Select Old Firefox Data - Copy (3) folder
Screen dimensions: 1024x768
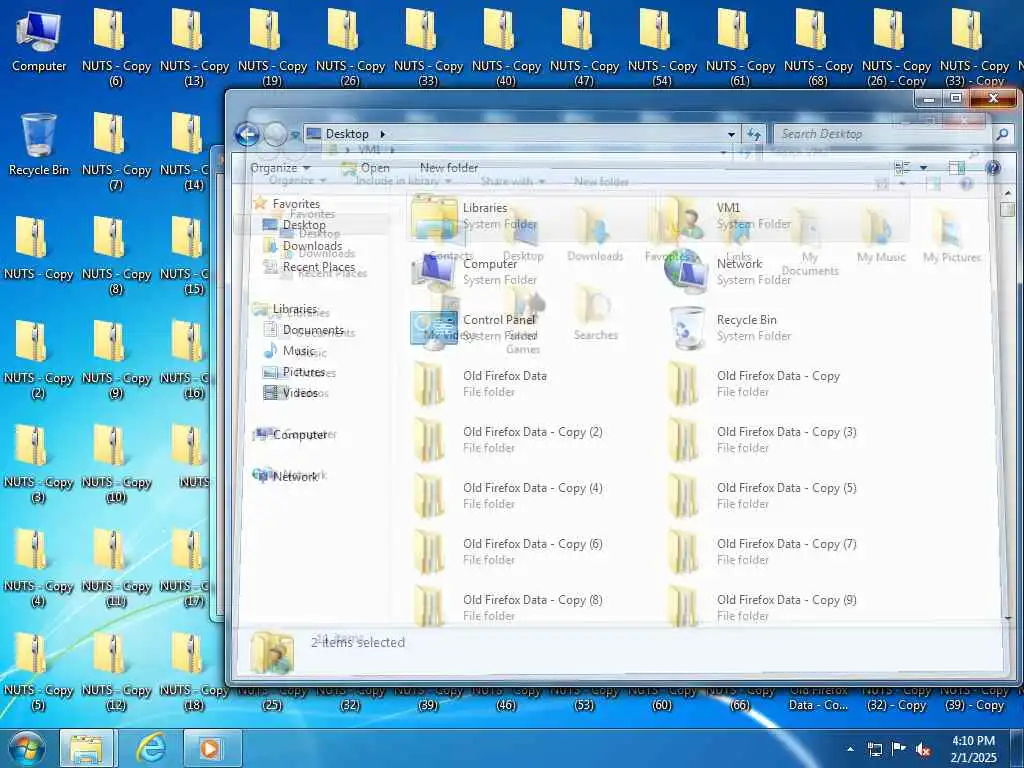pyautogui.click(x=784, y=440)
